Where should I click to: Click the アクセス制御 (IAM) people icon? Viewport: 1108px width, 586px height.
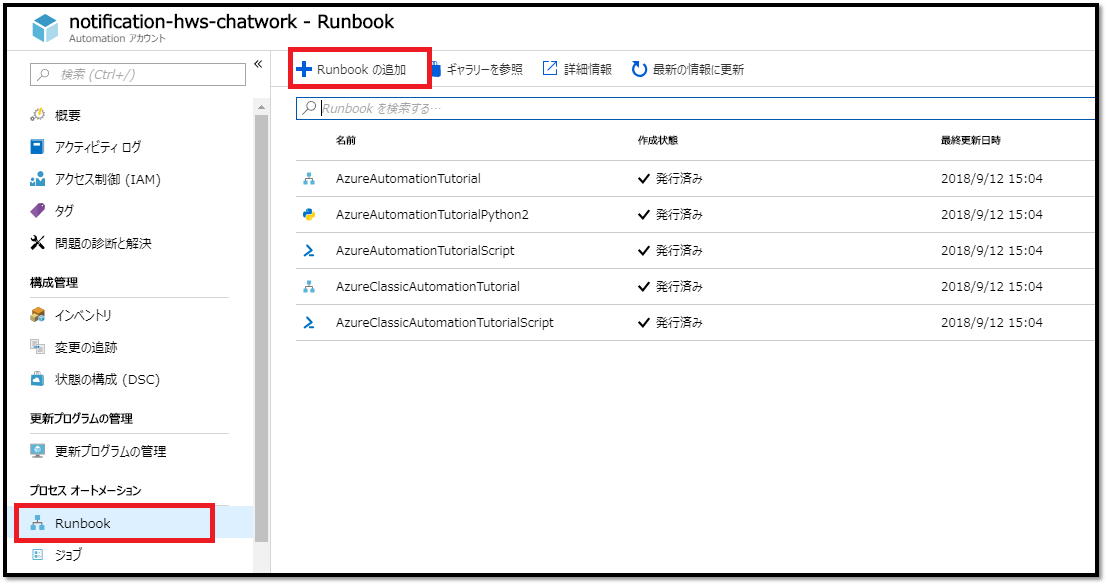pyautogui.click(x=37, y=179)
